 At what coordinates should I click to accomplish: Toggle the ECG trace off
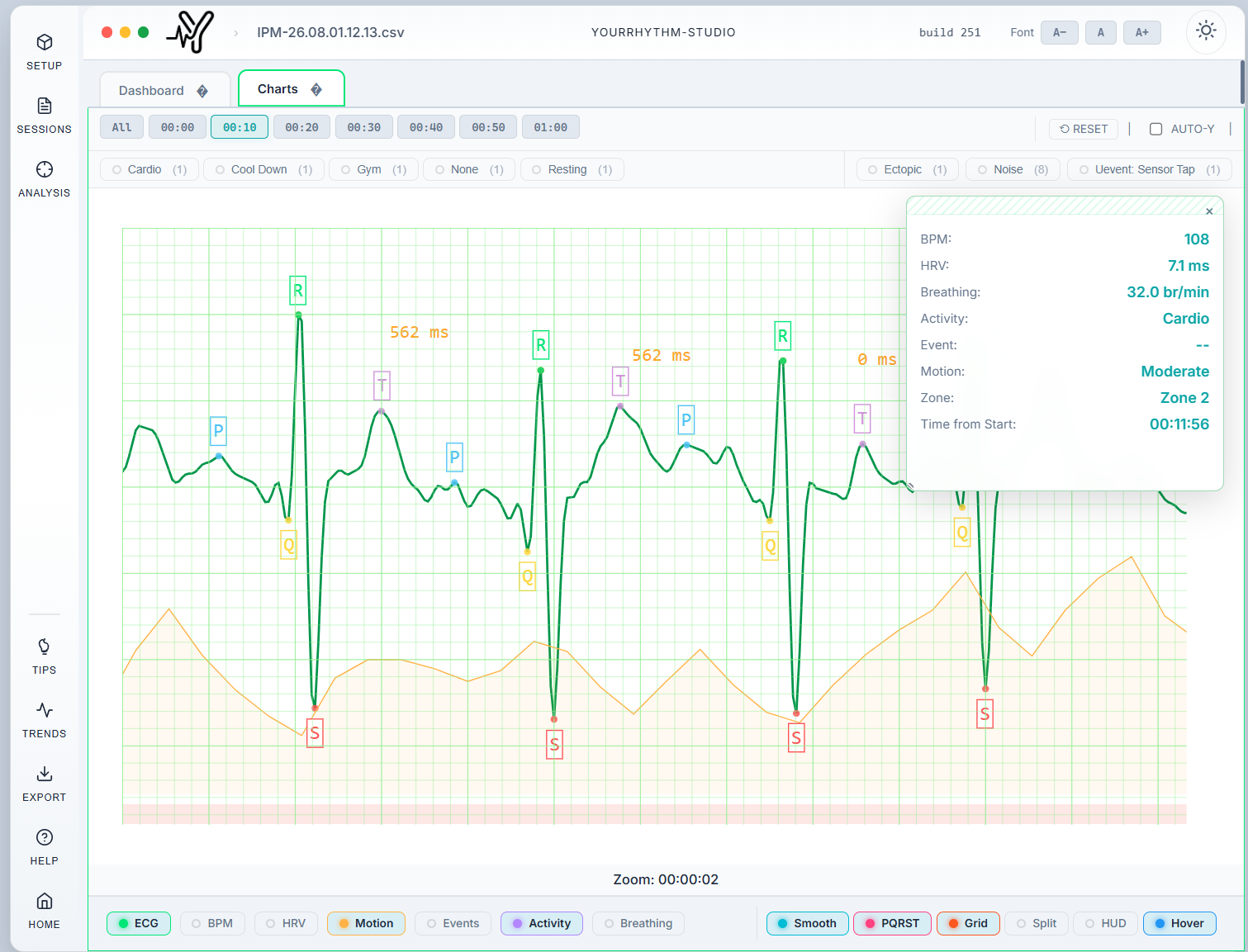(x=139, y=923)
